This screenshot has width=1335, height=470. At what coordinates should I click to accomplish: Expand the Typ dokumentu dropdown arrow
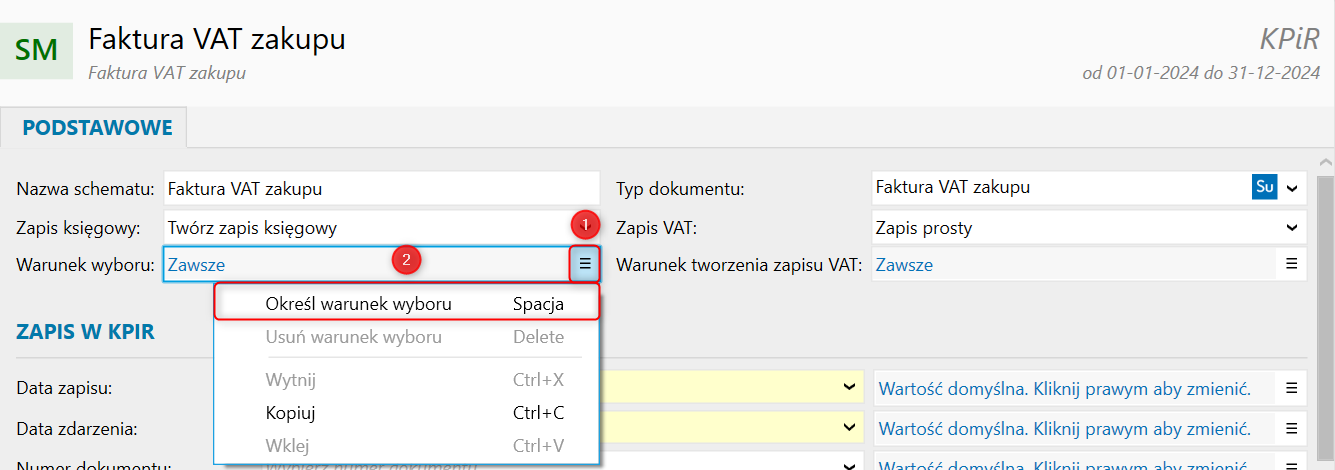[1291, 187]
